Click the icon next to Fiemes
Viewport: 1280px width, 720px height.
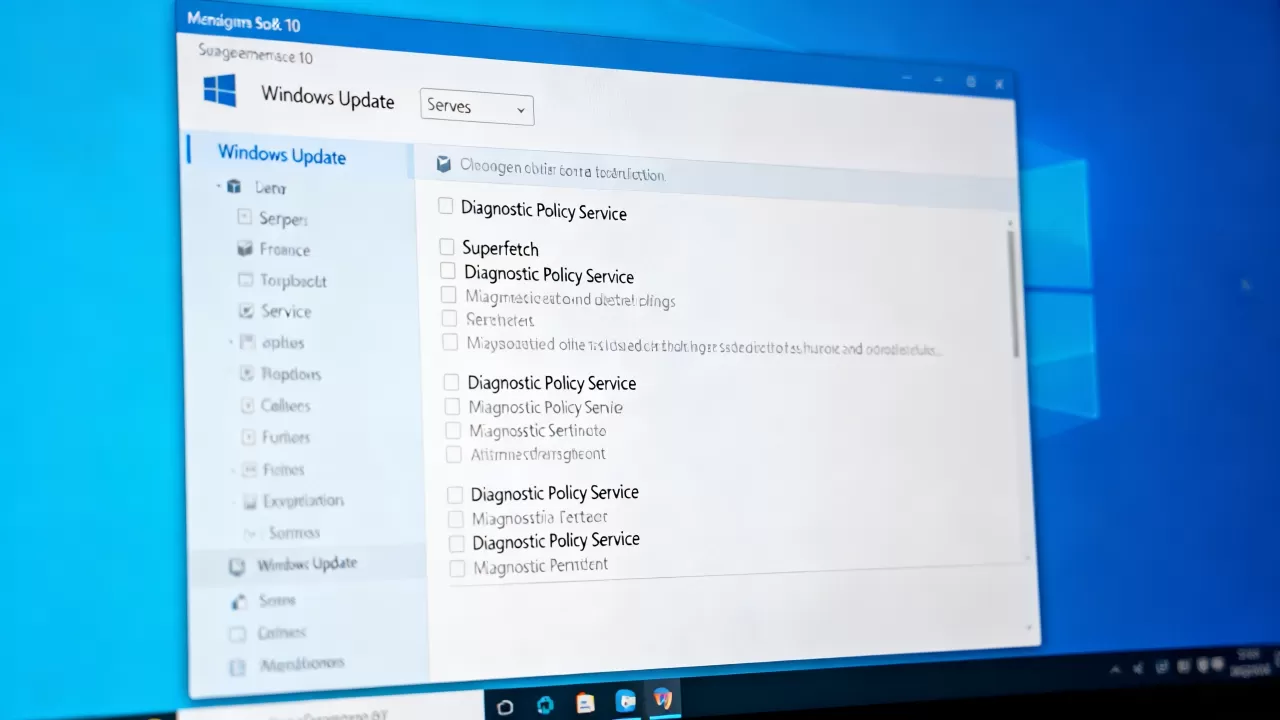(x=249, y=469)
